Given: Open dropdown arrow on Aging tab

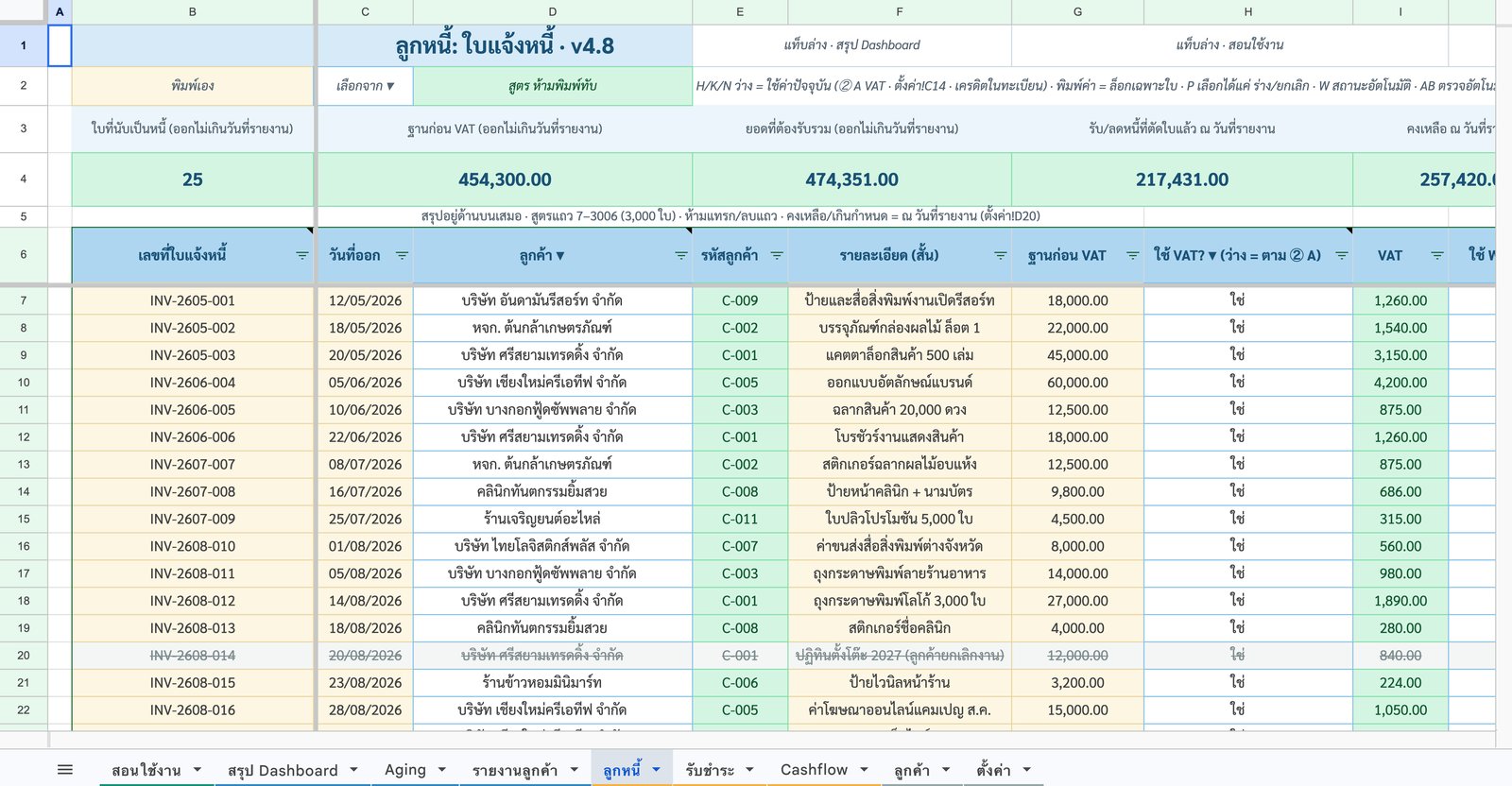Looking at the screenshot, I should tap(442, 770).
